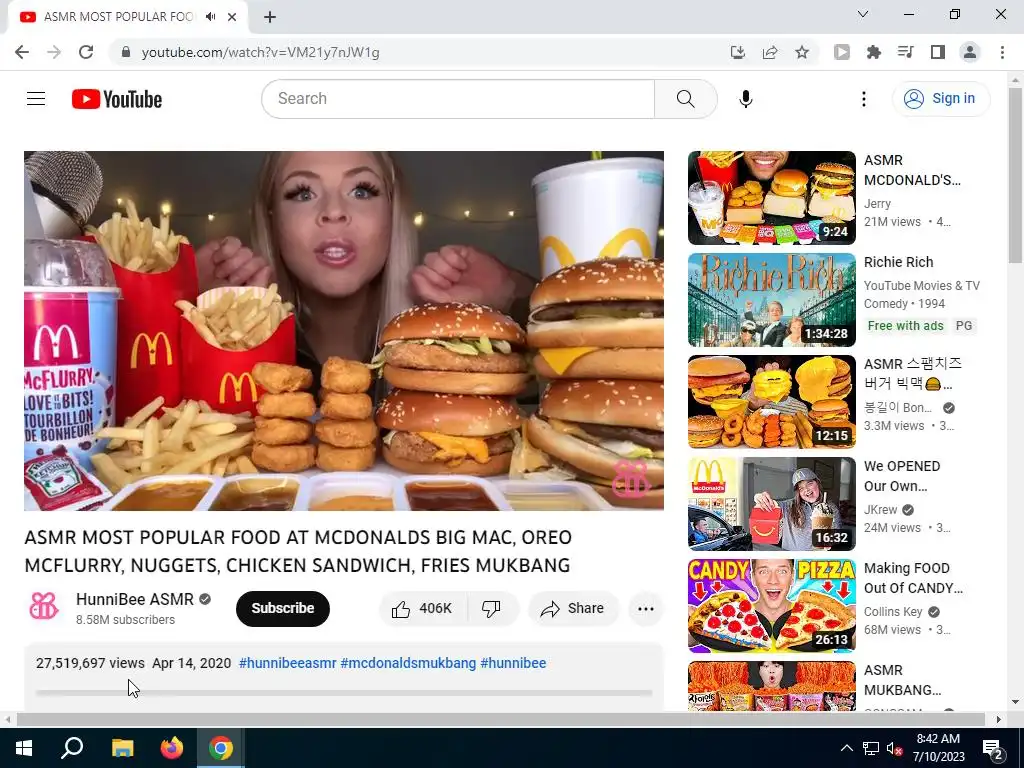Open the YouTube hamburger guide menu
The width and height of the screenshot is (1024, 768).
(36, 99)
